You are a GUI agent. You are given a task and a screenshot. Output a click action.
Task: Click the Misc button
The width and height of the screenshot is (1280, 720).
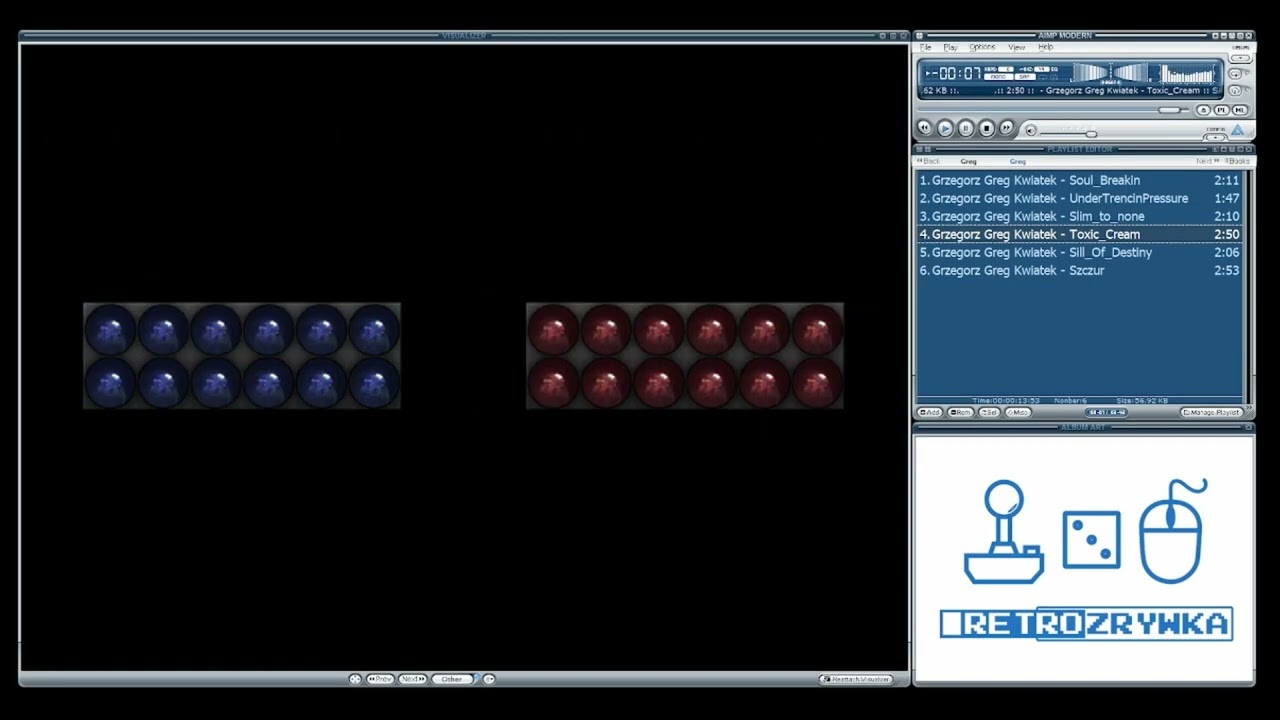(1018, 412)
